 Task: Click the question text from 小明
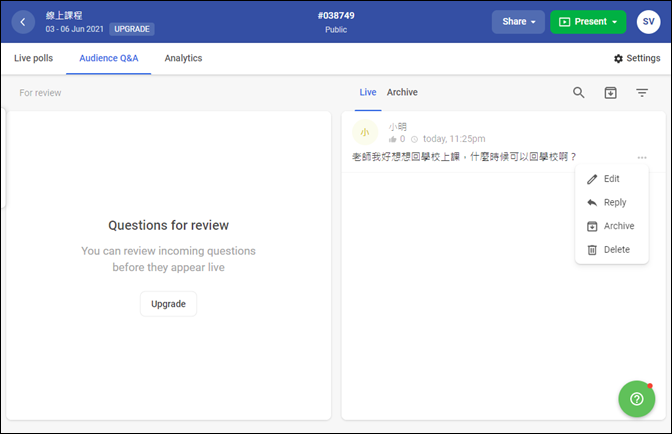(x=464, y=157)
